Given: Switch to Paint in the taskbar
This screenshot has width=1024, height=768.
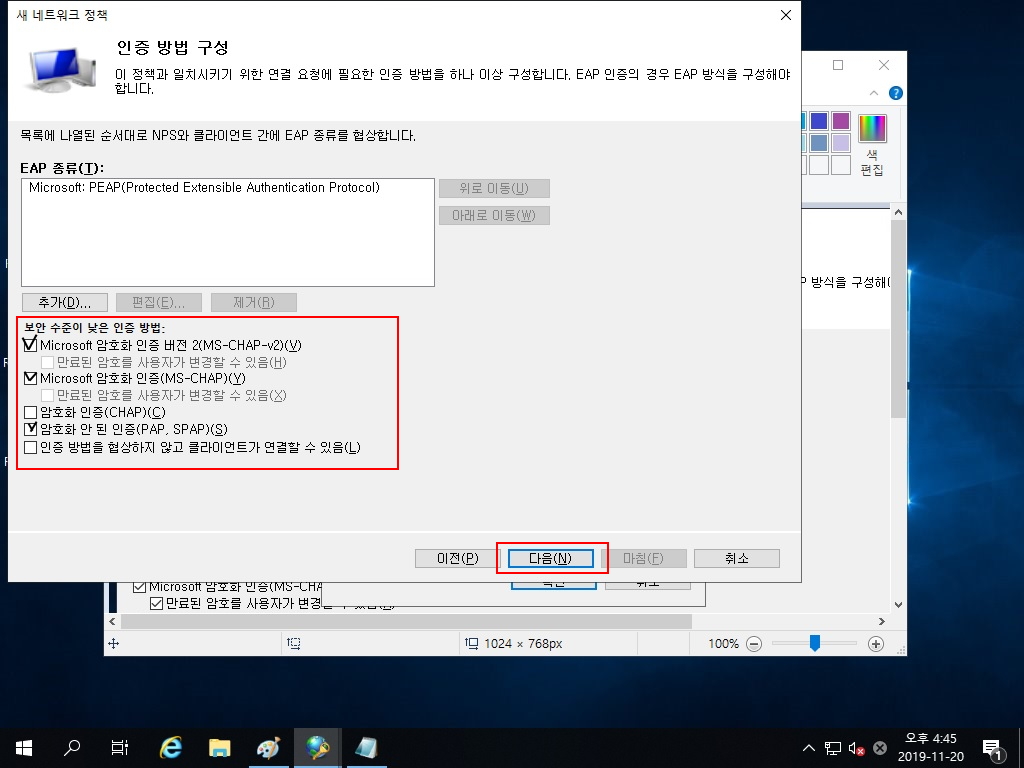Looking at the screenshot, I should [269, 747].
